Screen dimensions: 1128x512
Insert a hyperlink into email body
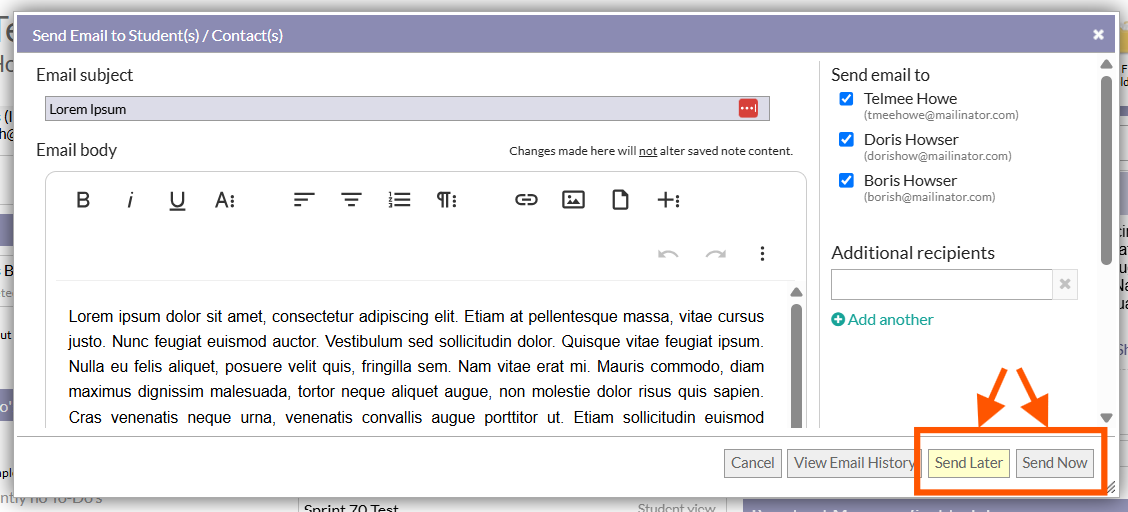[x=526, y=200]
